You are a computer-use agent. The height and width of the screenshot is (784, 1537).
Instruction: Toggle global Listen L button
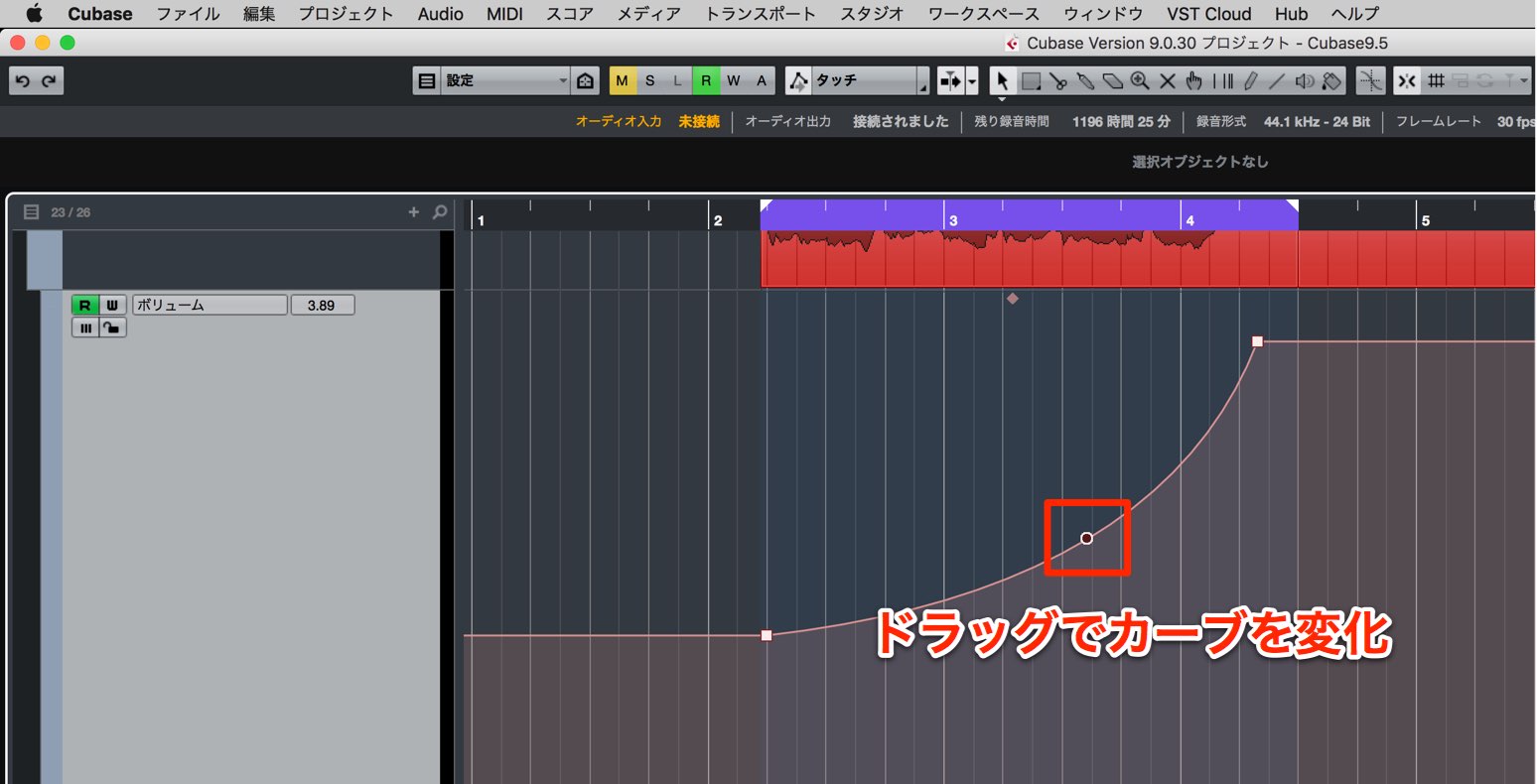(x=677, y=81)
